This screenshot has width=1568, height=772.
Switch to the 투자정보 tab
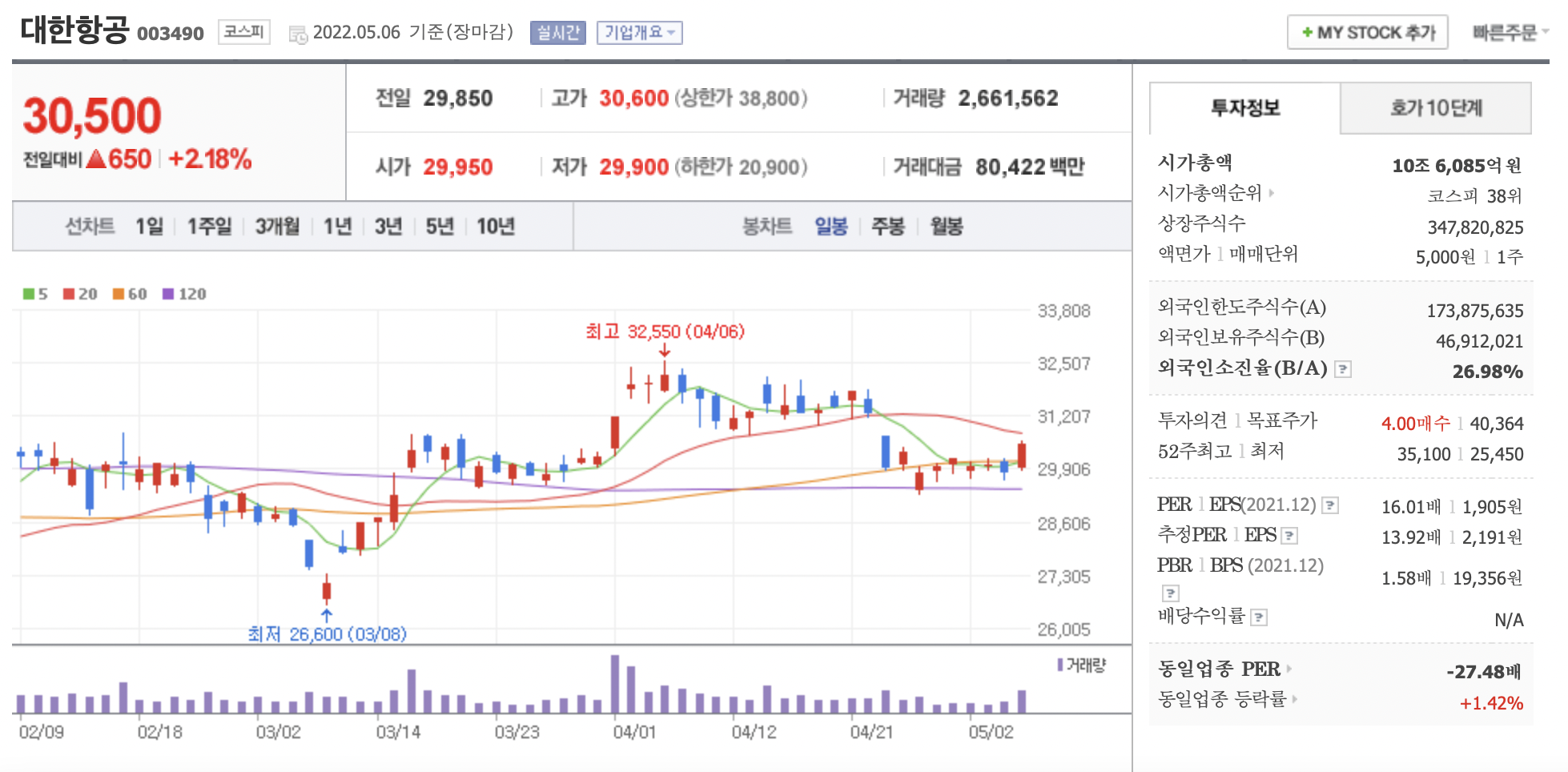(1244, 108)
